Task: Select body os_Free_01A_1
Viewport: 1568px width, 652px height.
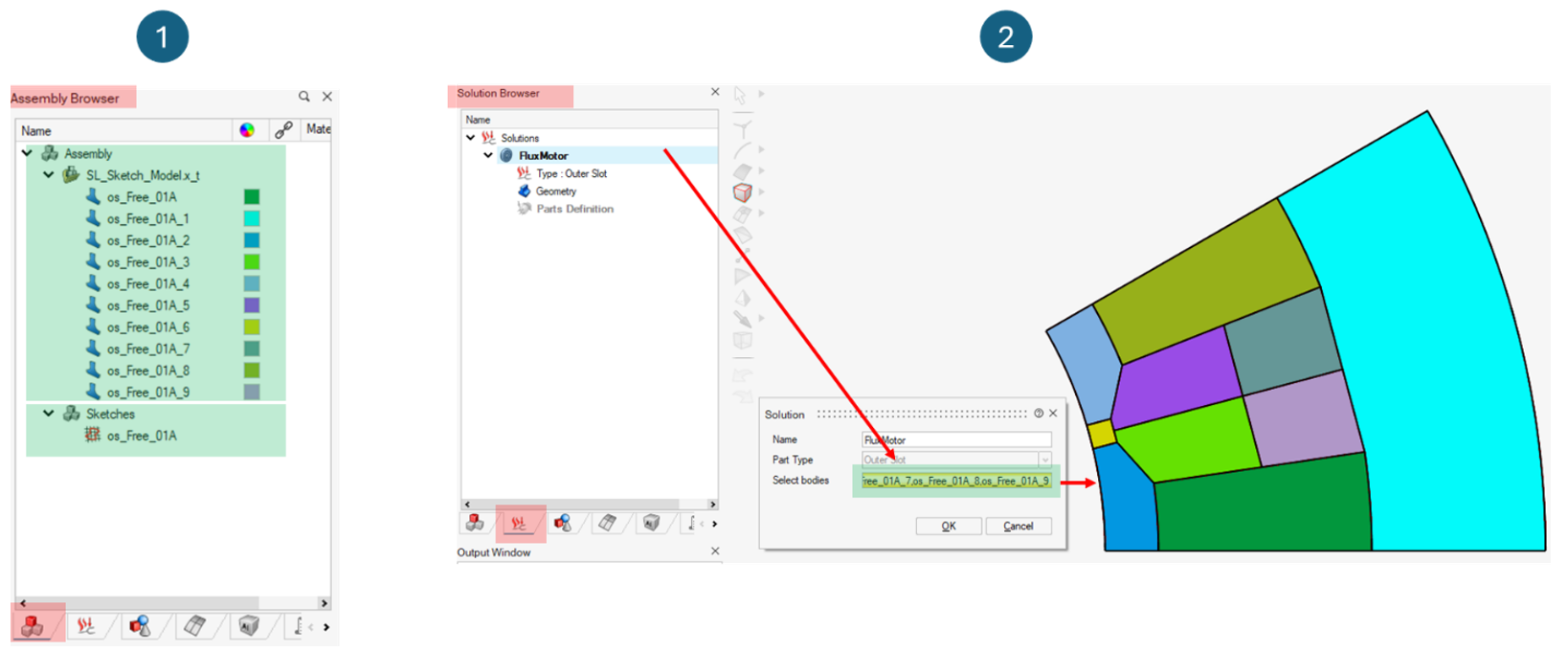Action: [147, 219]
